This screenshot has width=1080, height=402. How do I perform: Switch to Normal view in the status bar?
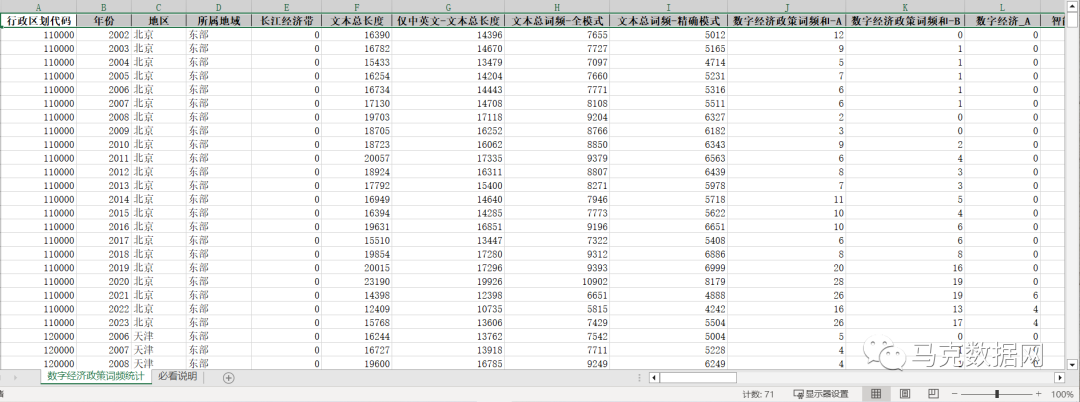pos(876,394)
